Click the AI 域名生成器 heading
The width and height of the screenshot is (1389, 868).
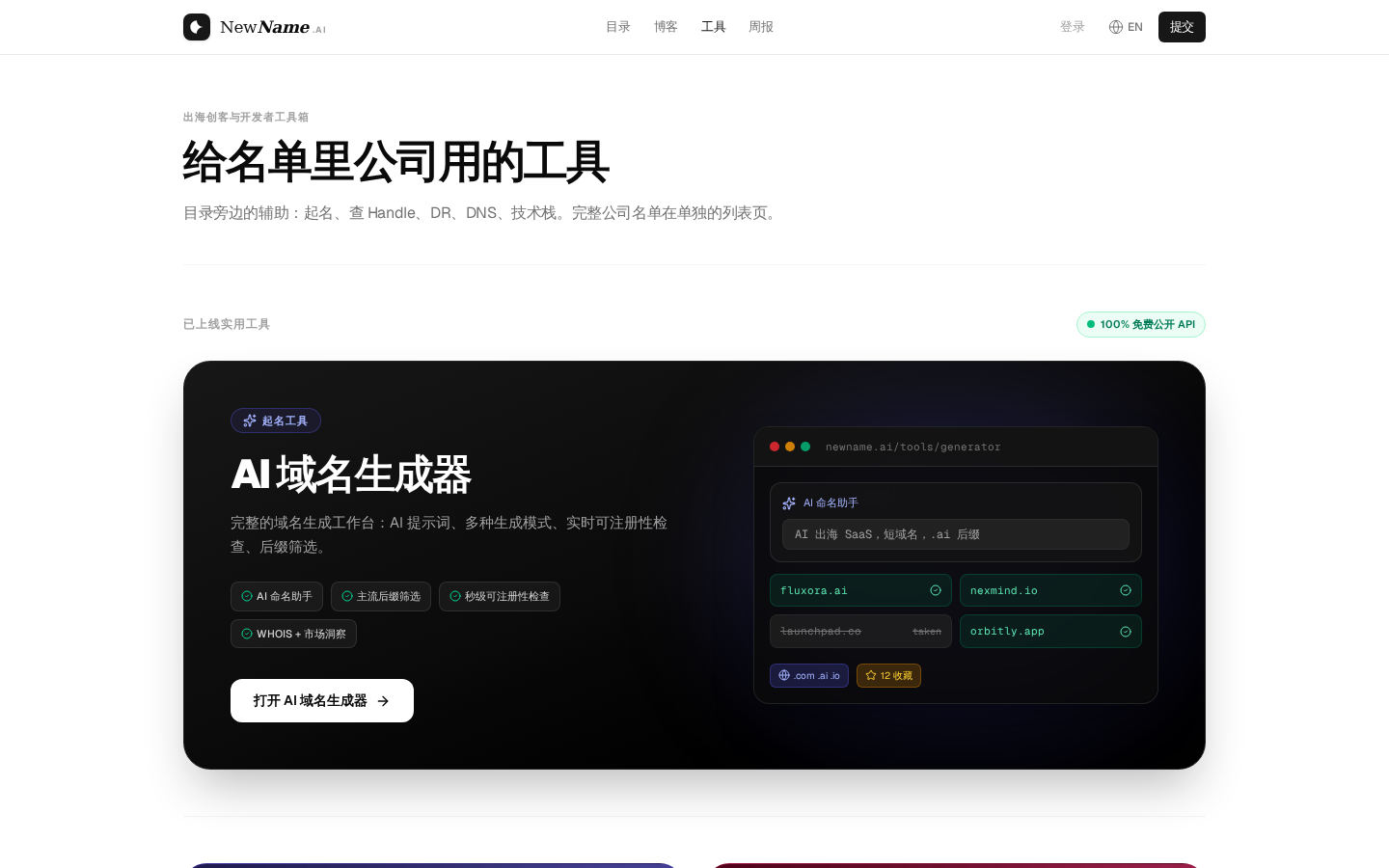[x=351, y=475]
